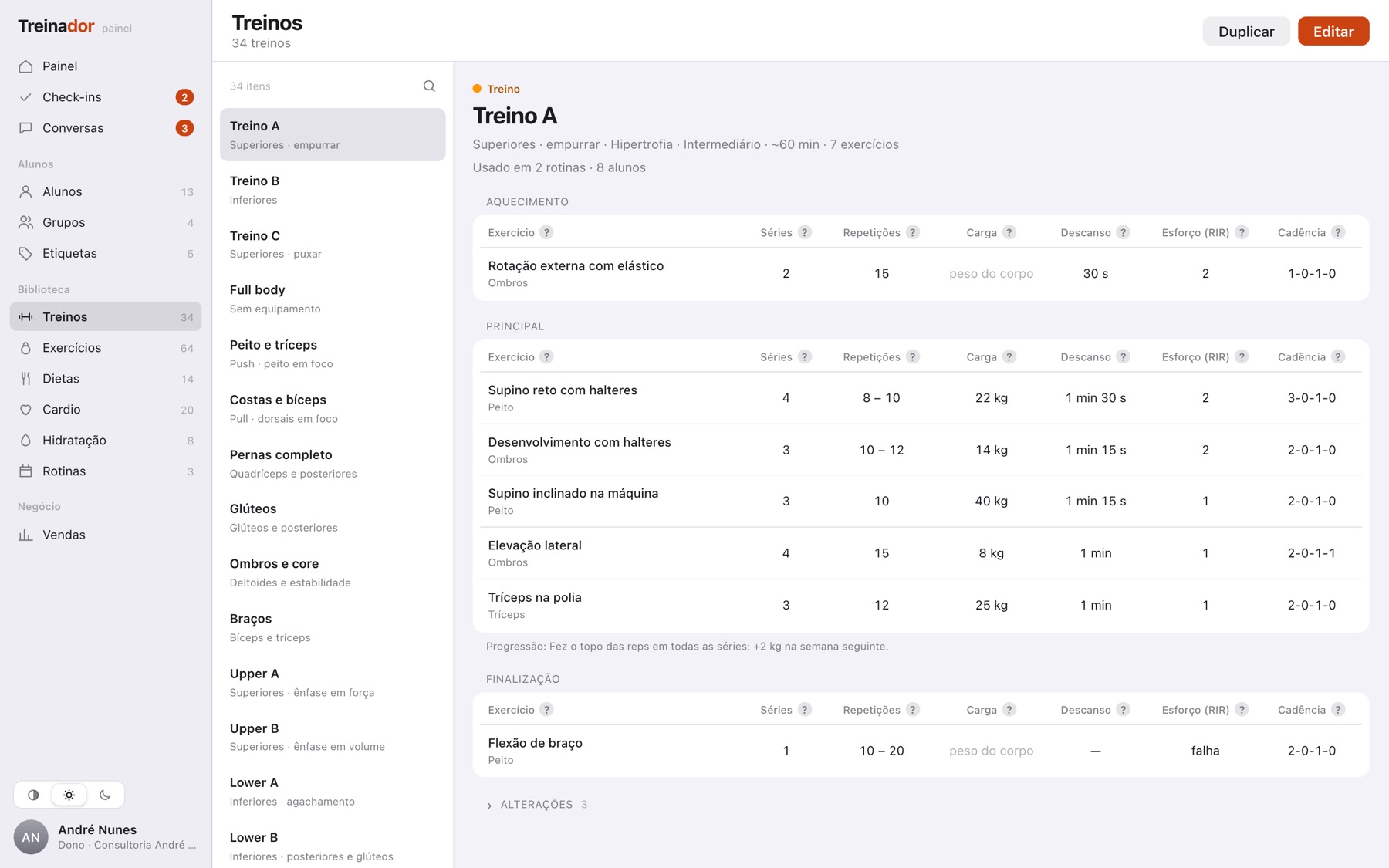
Task: Show help for Séries in Aquecimento table
Action: (805, 232)
